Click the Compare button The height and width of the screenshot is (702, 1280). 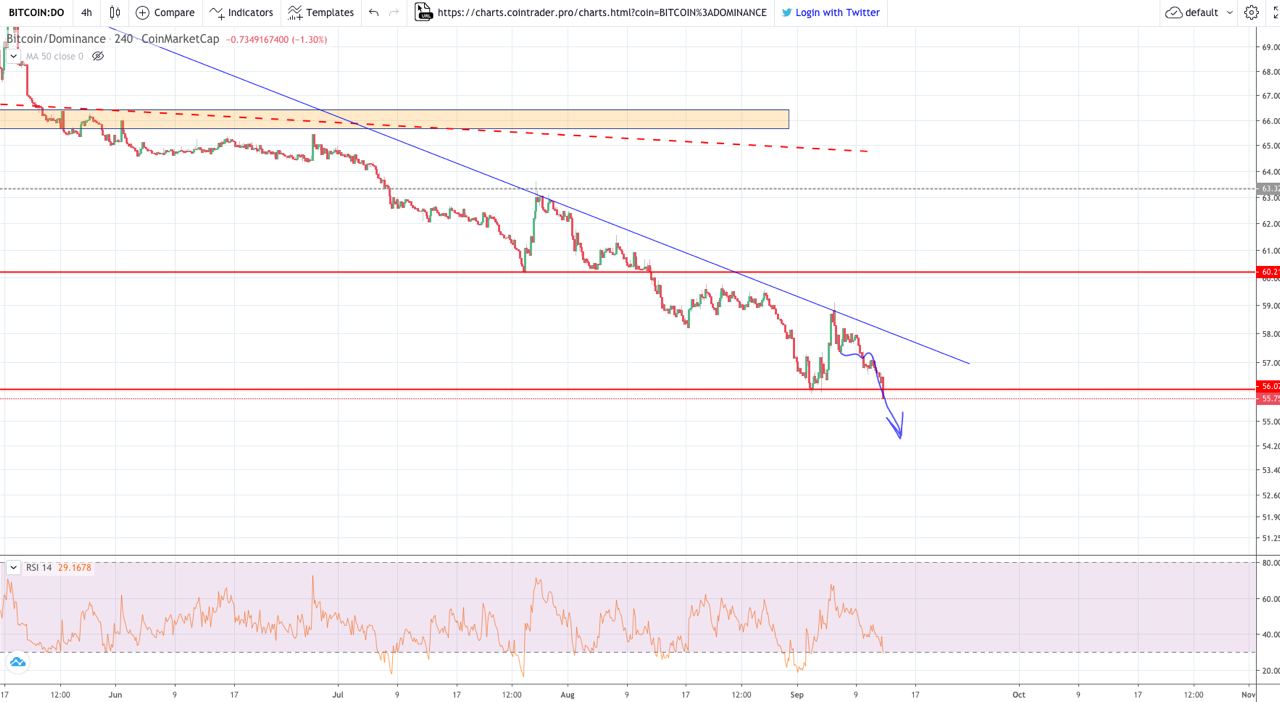point(165,12)
